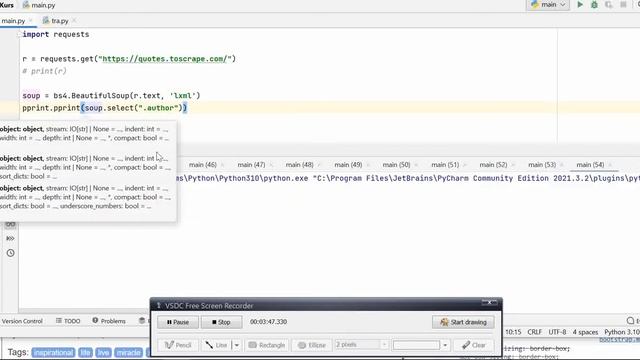Expand the color picker dropdown arrow
Image resolution: width=640 pixels, height=360 pixels.
(445, 345)
